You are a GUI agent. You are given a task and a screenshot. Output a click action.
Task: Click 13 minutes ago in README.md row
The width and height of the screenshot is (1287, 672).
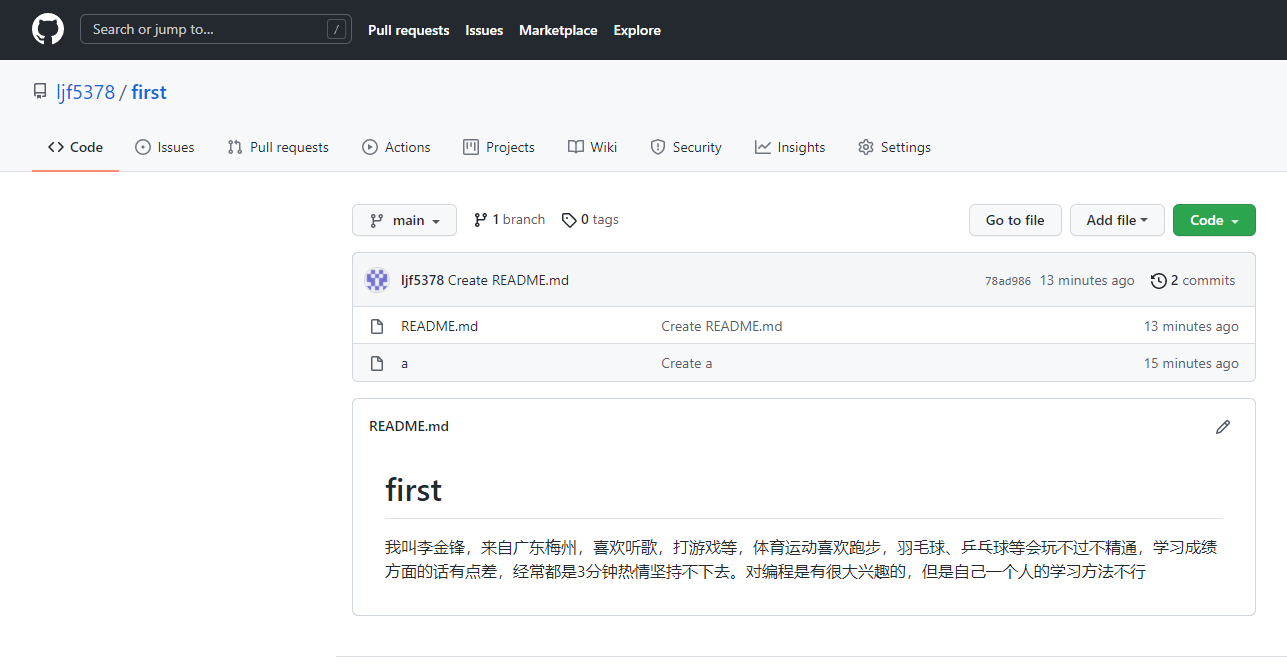[1191, 326]
